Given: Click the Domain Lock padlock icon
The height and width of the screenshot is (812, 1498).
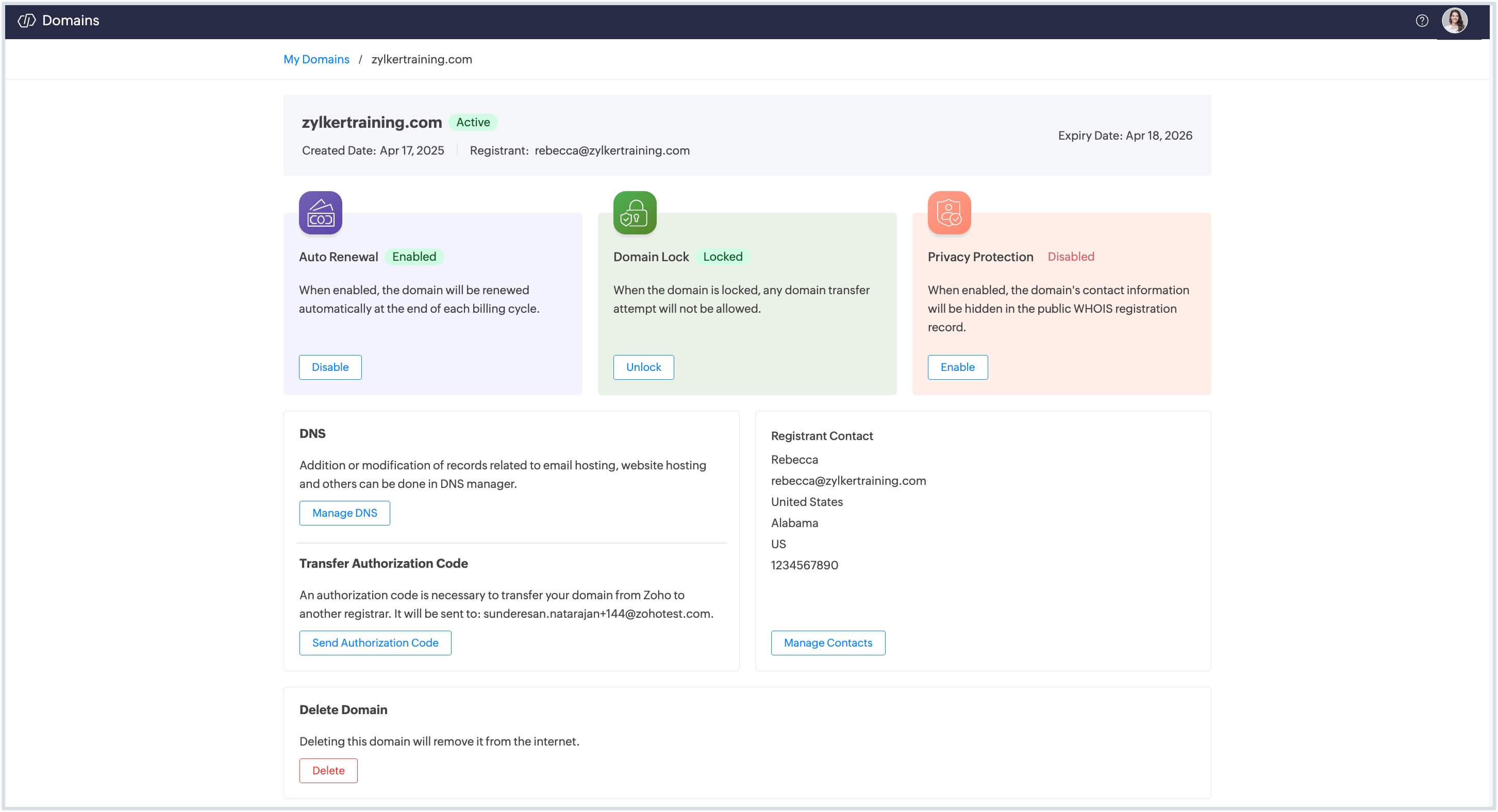Looking at the screenshot, I should coord(635,213).
